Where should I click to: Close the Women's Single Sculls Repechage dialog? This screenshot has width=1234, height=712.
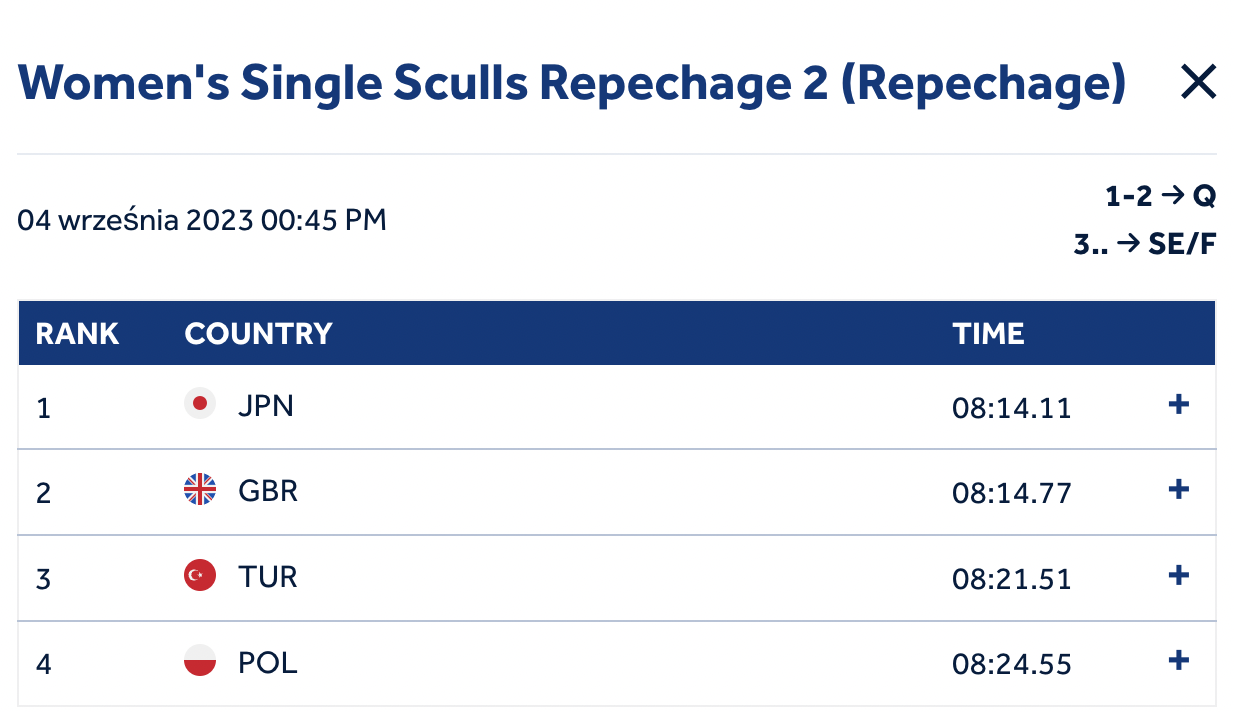1198,81
